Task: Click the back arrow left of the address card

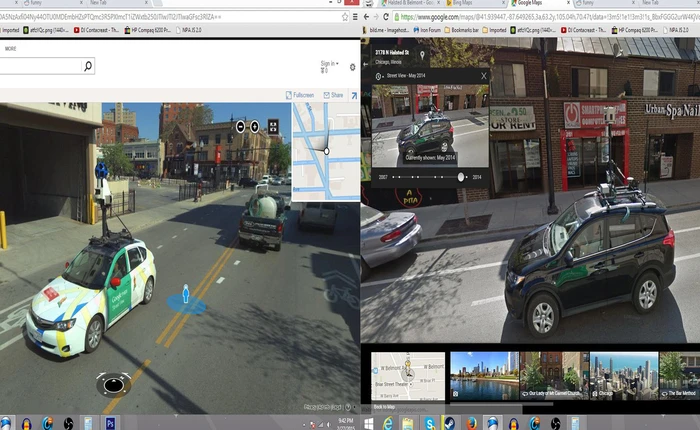Action: [x=366, y=64]
